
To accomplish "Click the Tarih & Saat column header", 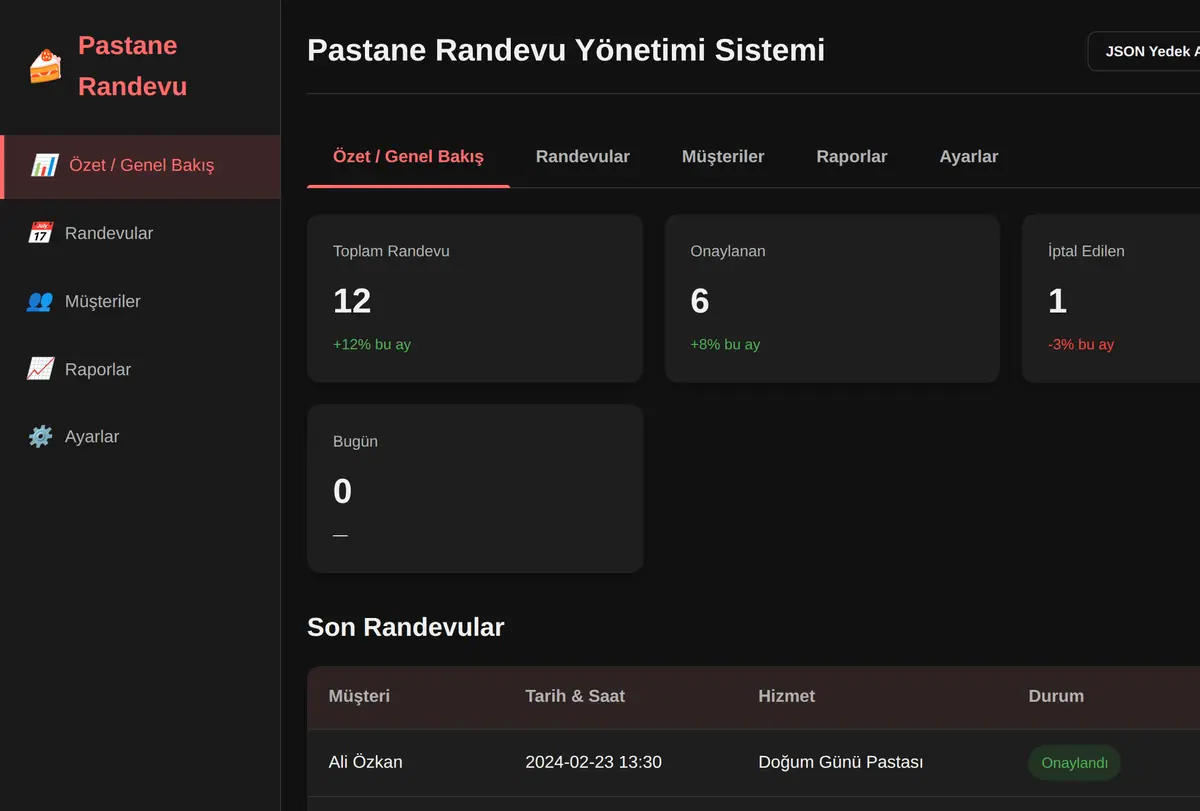I will (575, 696).
